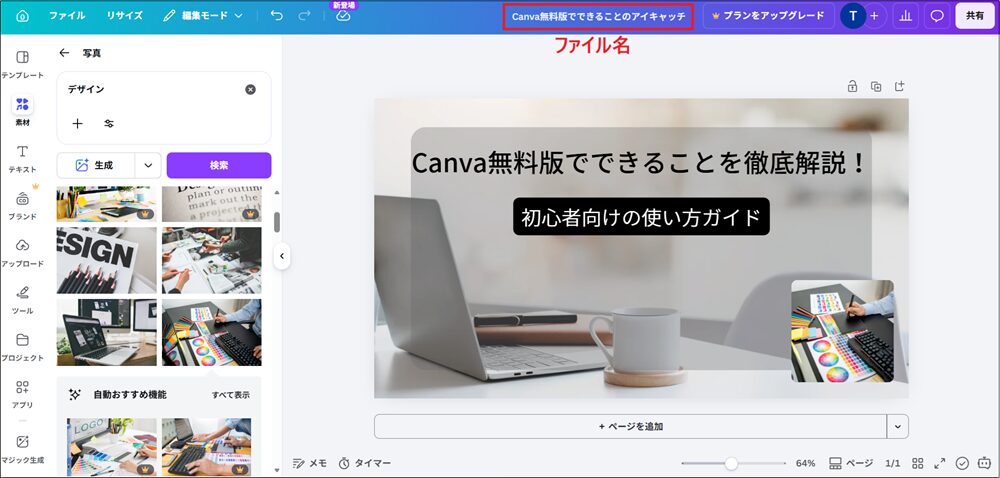Open the リサイズ menu
The height and width of the screenshot is (478, 1000).
pyautogui.click(x=124, y=16)
